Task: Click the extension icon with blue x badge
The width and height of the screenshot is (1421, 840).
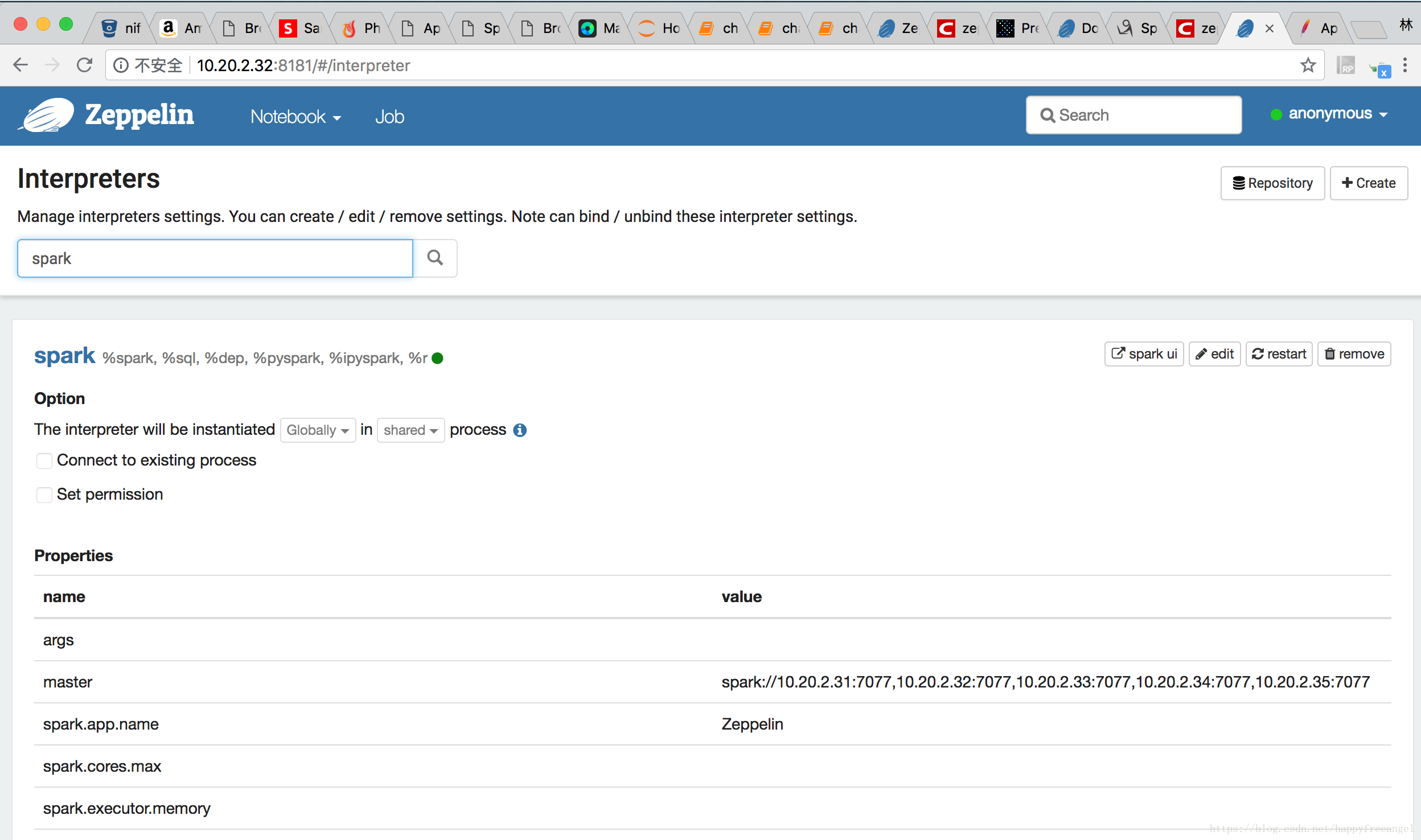Action: pyautogui.click(x=1380, y=69)
